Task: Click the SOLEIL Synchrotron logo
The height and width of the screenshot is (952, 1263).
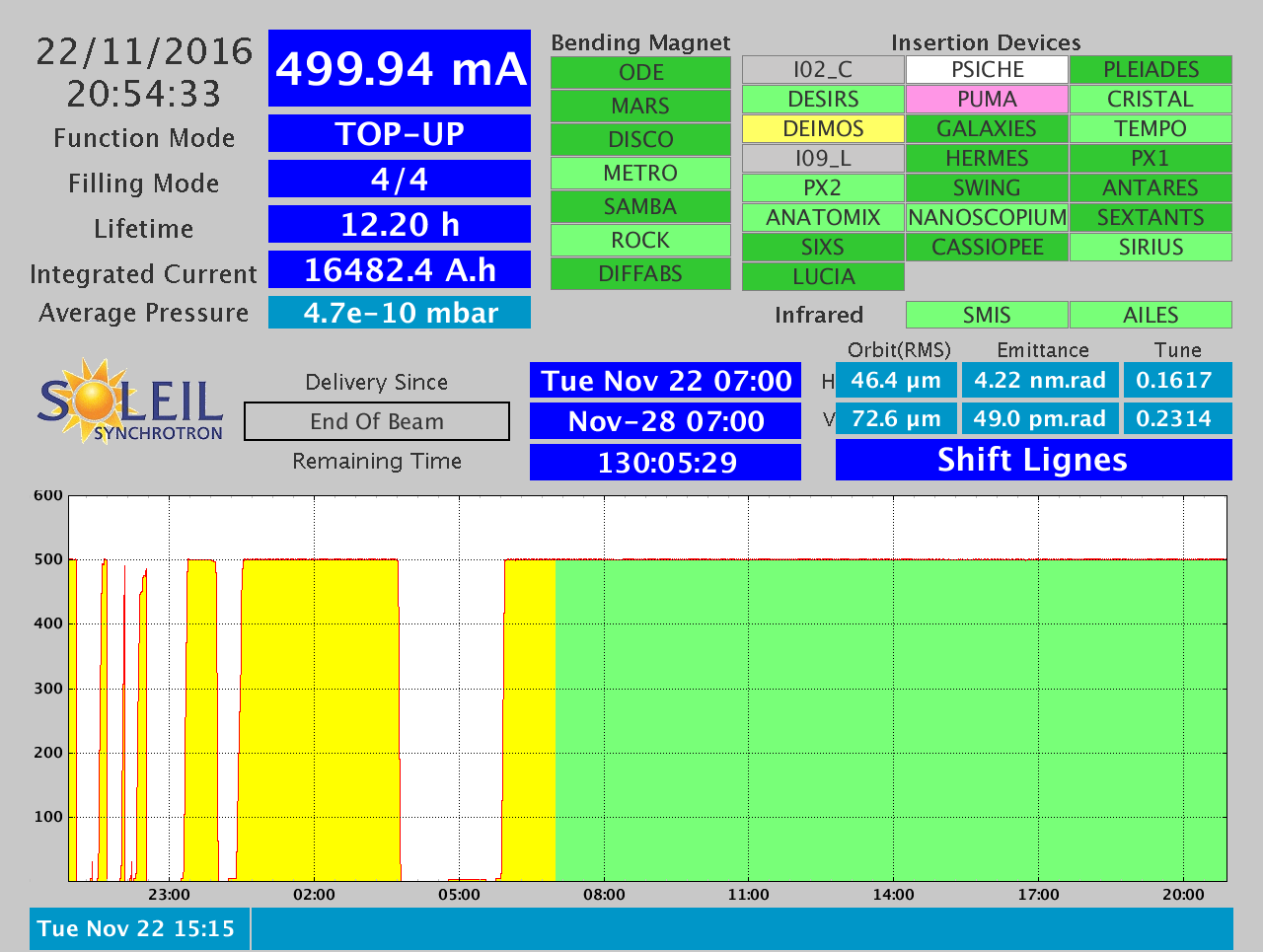Action: [x=130, y=401]
